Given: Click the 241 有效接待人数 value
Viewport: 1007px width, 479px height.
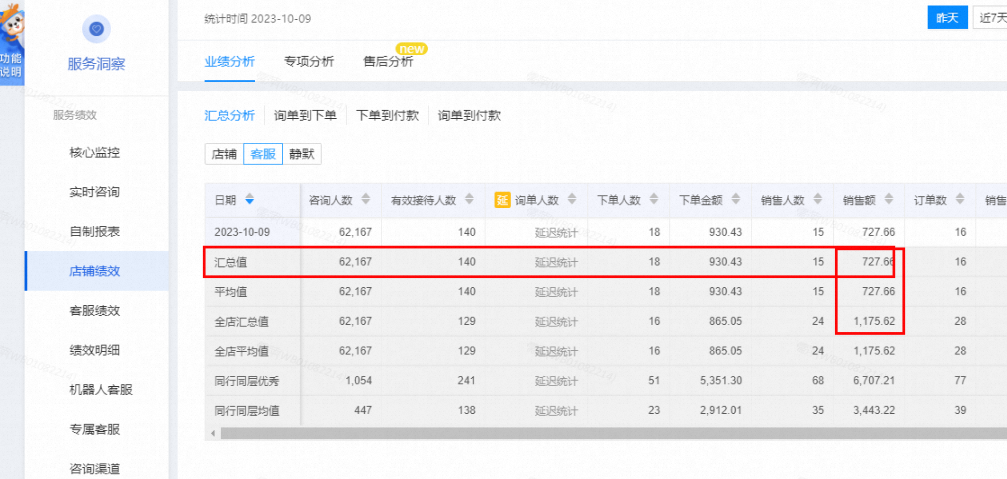Looking at the screenshot, I should tap(466, 381).
